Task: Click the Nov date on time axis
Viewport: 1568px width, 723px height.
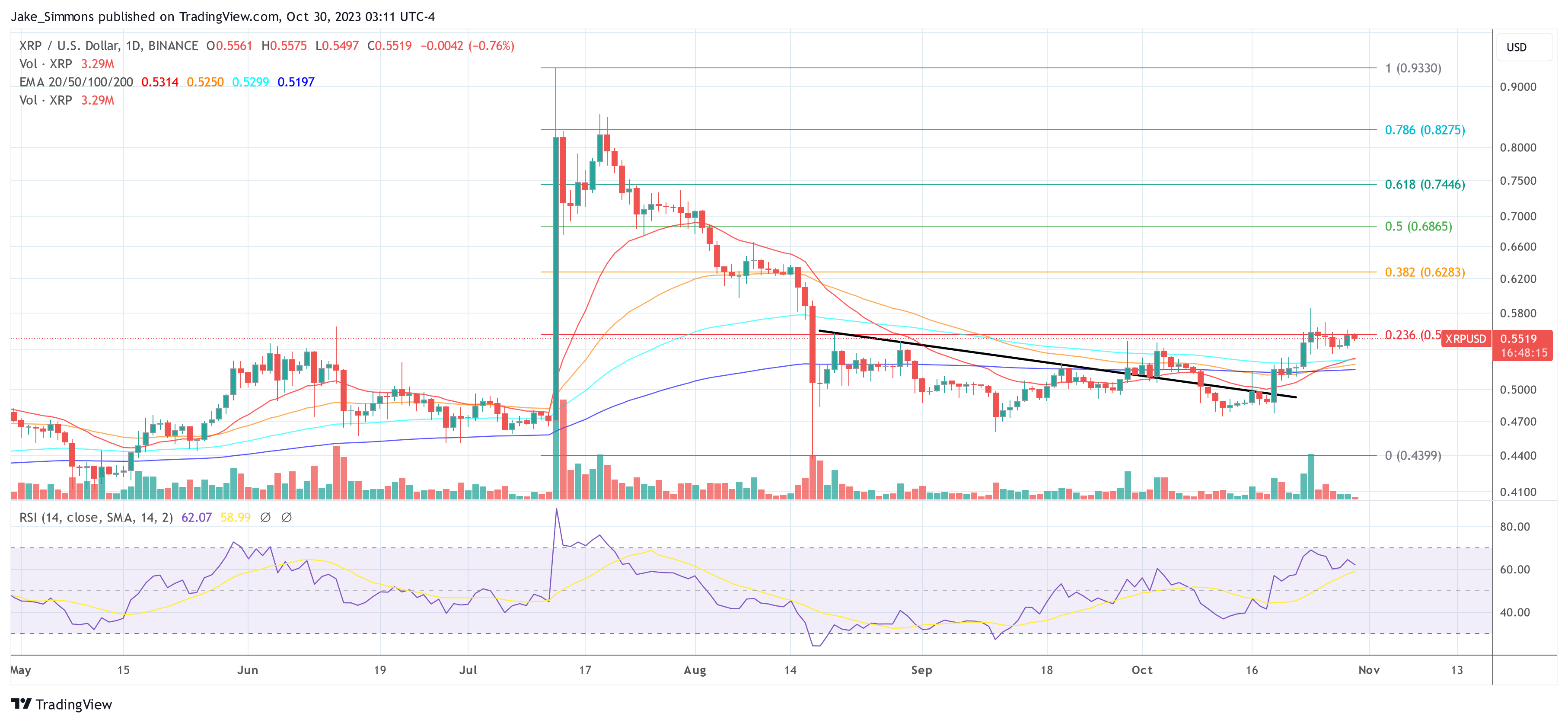Action: (x=1369, y=670)
